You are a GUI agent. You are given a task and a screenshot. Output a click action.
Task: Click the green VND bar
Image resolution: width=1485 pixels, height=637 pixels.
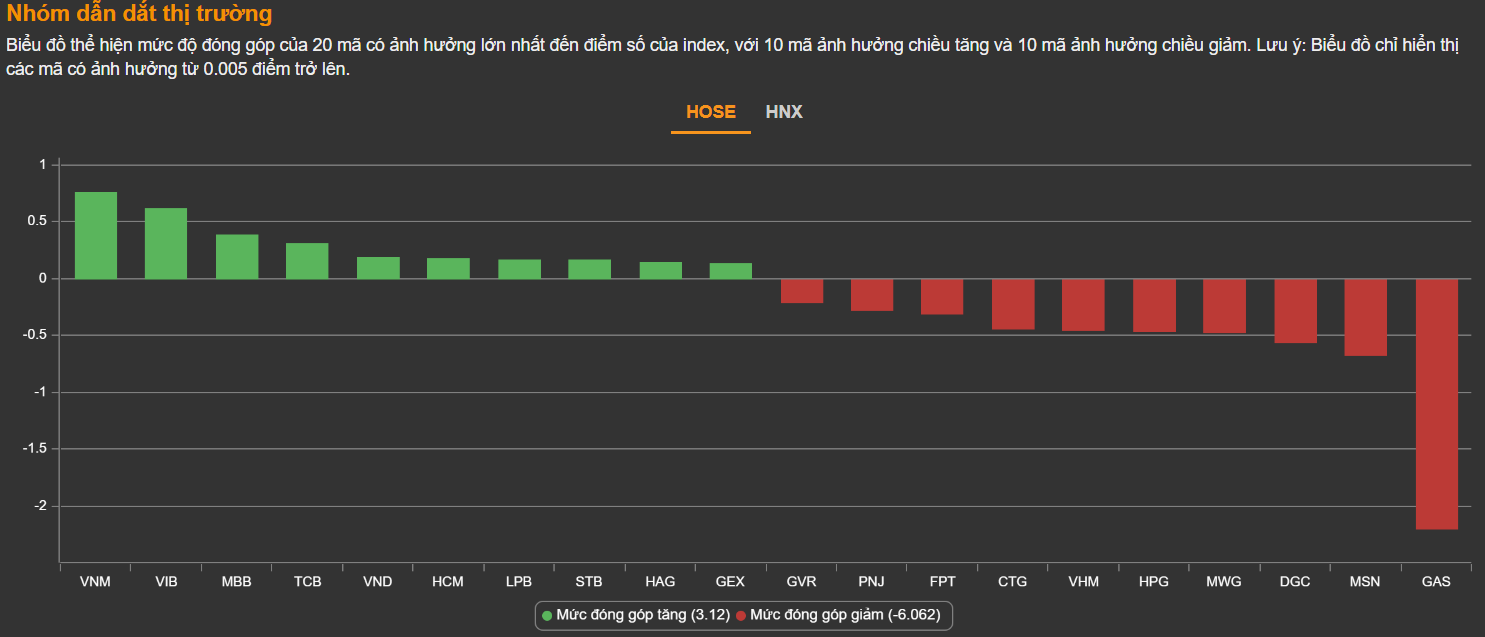[x=378, y=267]
